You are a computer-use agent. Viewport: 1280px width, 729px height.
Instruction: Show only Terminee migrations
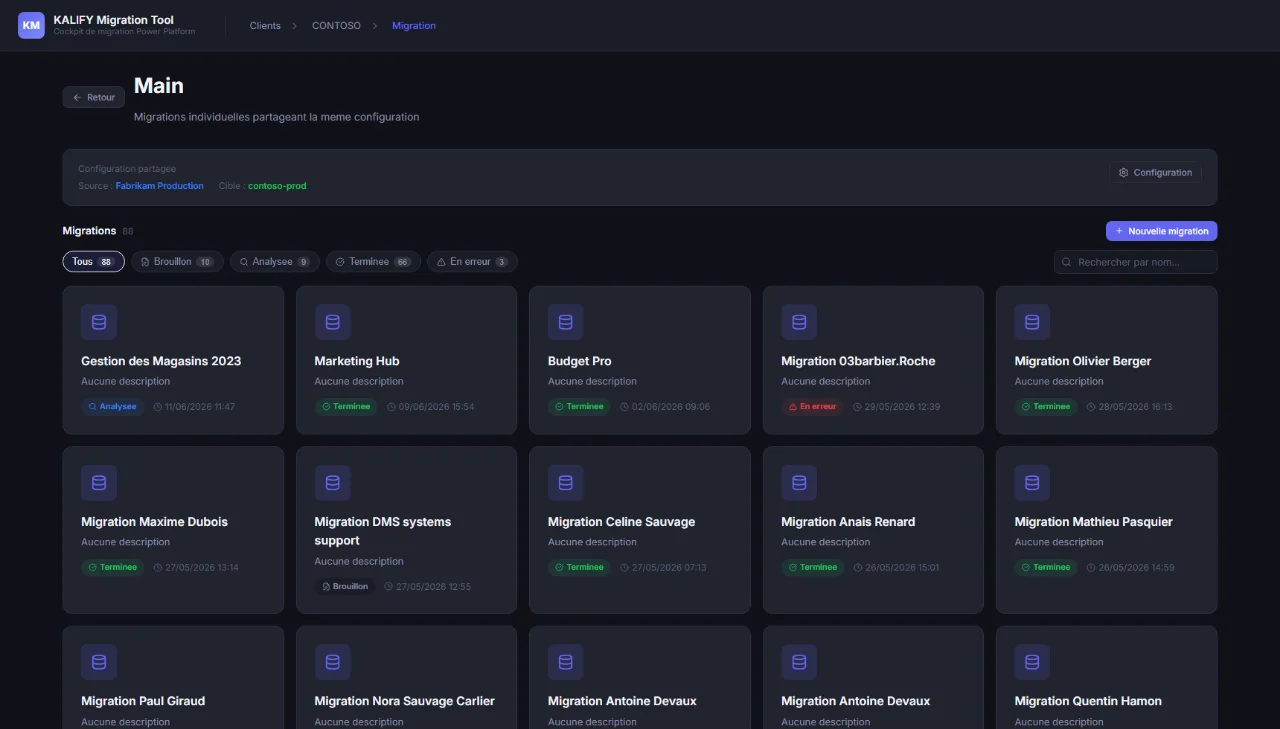[x=373, y=262]
